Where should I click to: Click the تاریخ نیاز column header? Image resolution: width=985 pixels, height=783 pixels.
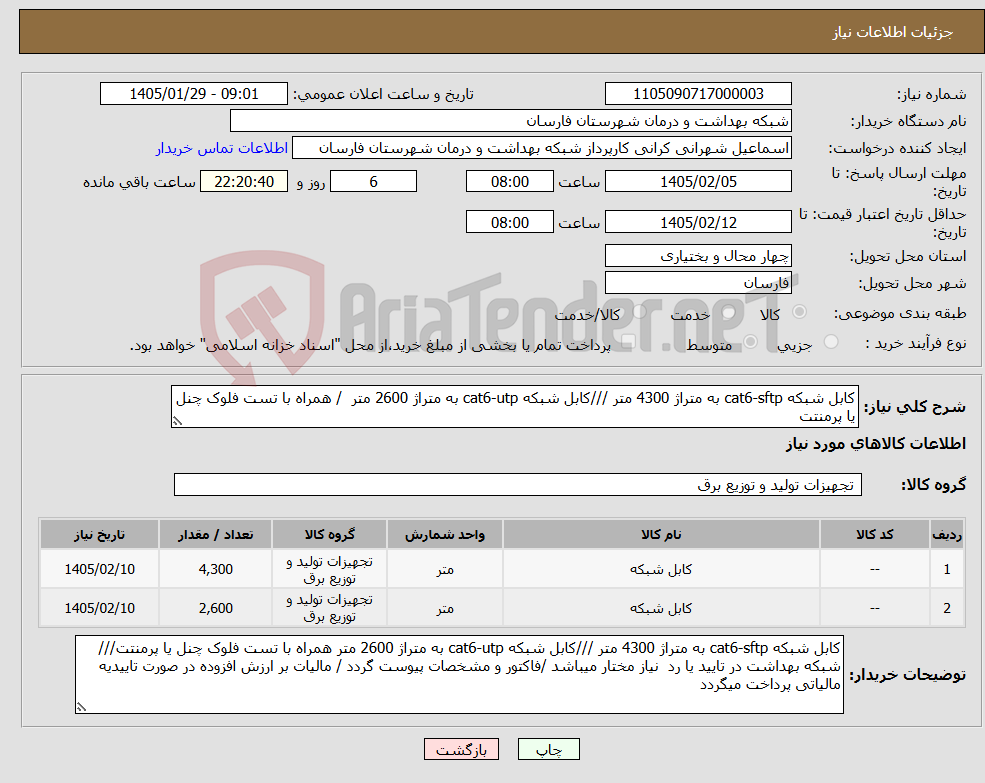(99, 534)
